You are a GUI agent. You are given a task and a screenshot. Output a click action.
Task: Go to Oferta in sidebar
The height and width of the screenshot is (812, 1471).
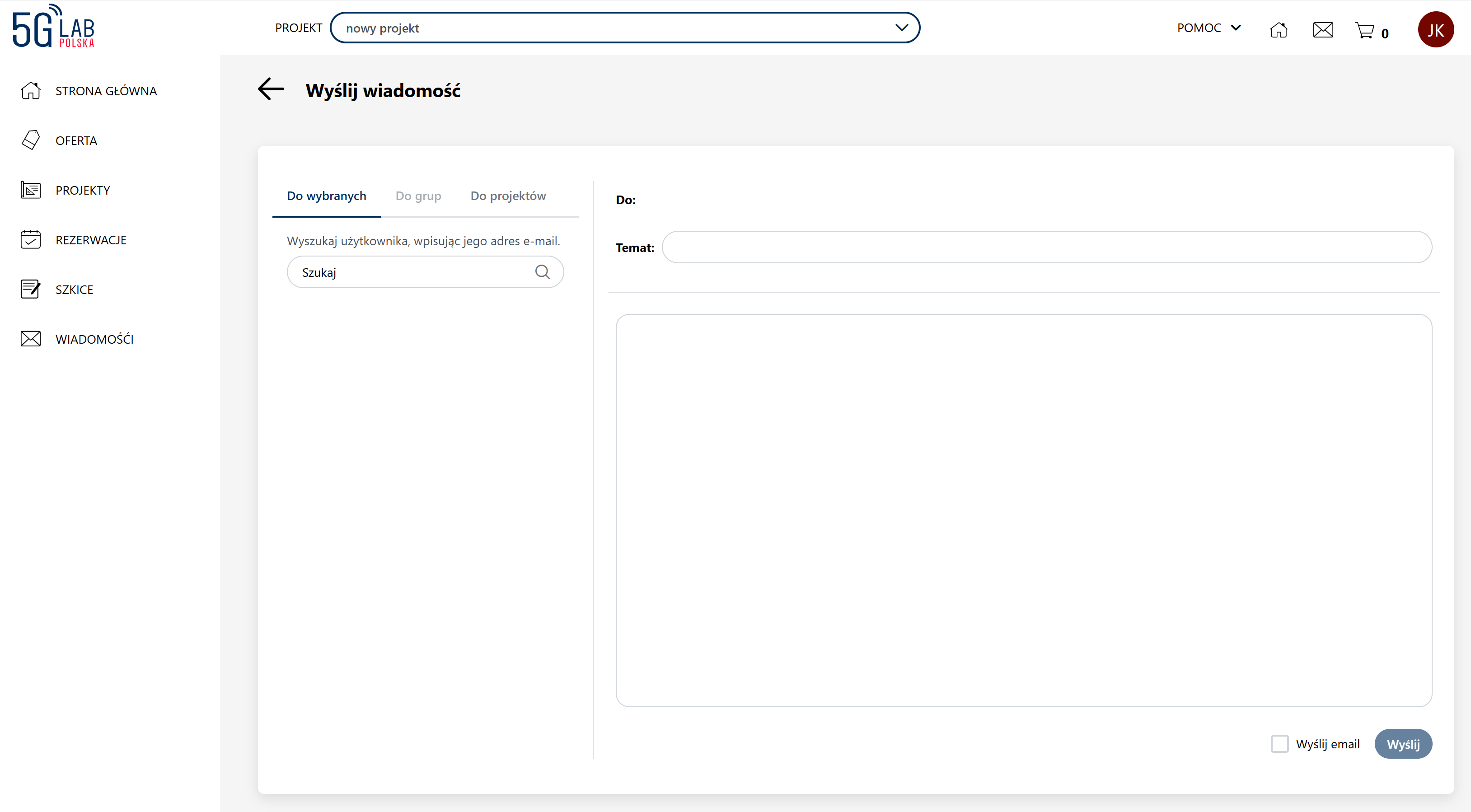point(76,140)
